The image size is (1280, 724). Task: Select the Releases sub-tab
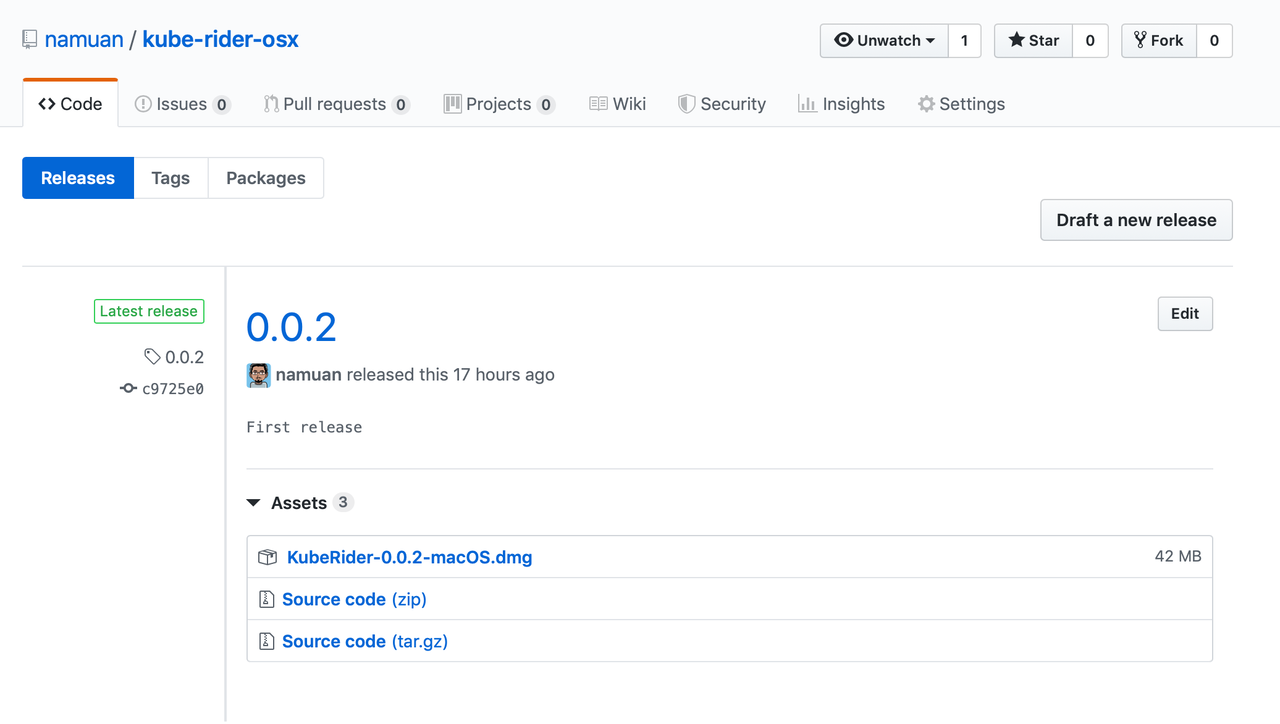[x=78, y=178]
